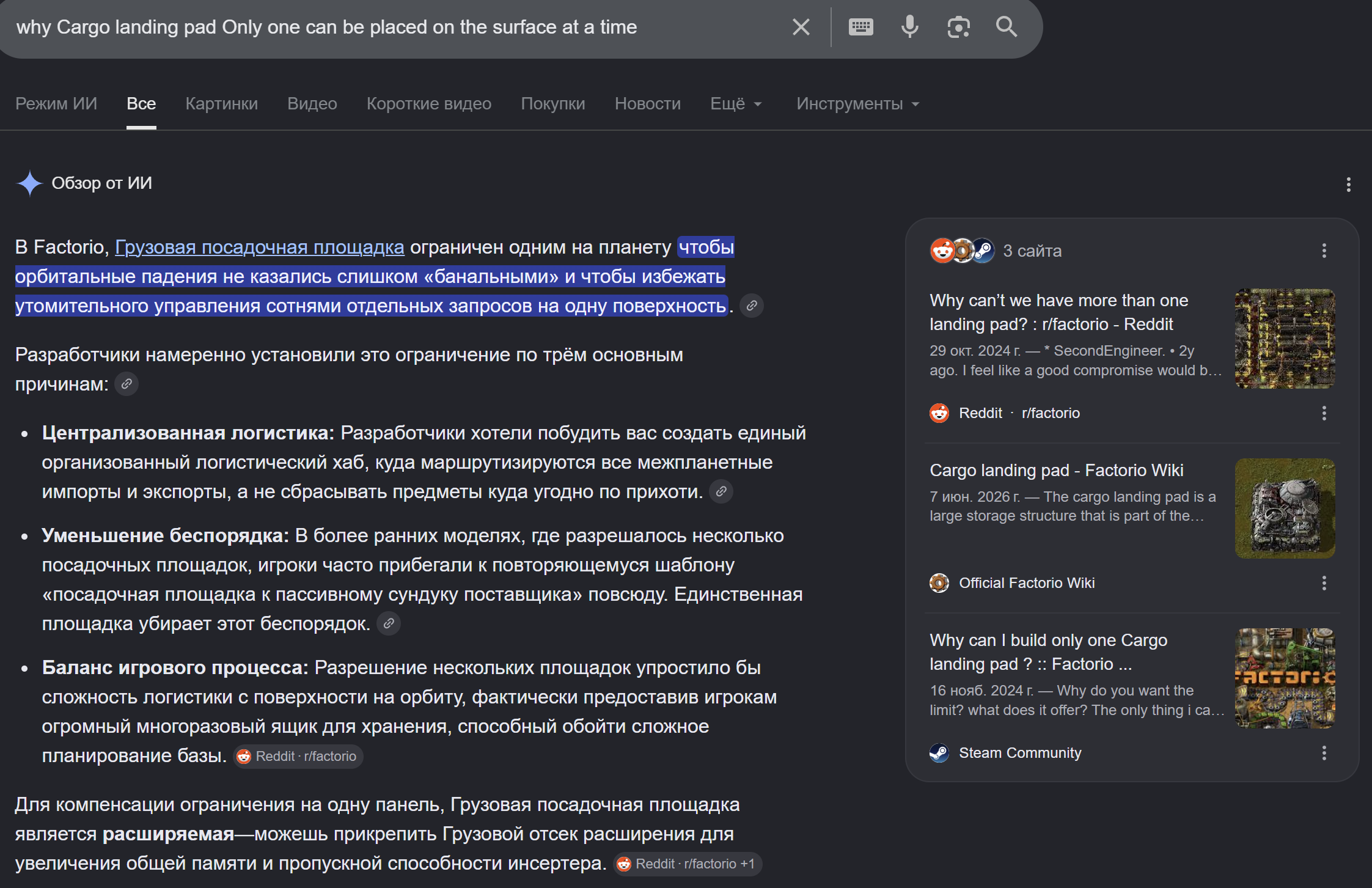Viewport: 1372px width, 888px height.
Task: Click the "Official Factorio Wiki" source name
Action: click(x=1027, y=583)
